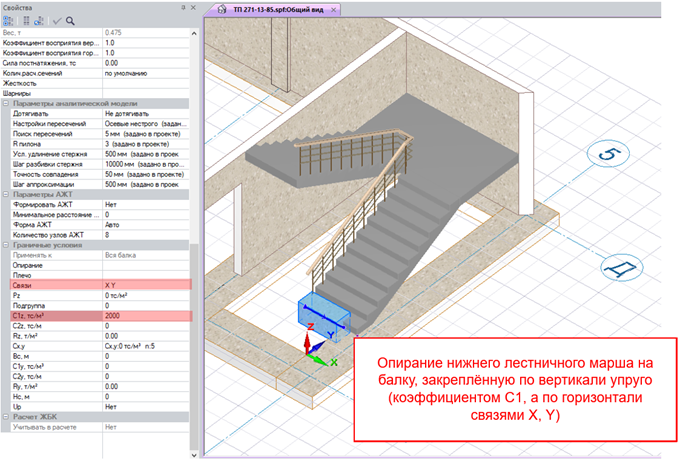Click the Hc, м value field
The width and height of the screenshot is (680, 461).
tap(146, 397)
